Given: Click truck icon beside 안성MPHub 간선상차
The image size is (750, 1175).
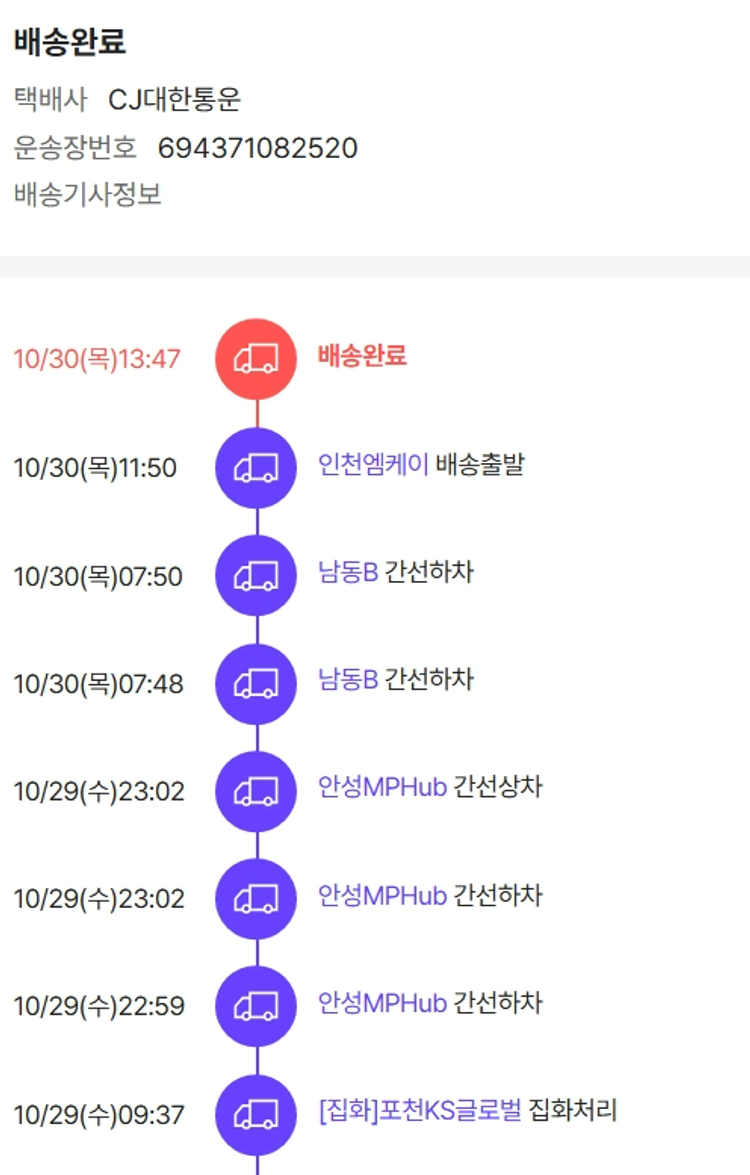Looking at the screenshot, I should coord(256,791).
